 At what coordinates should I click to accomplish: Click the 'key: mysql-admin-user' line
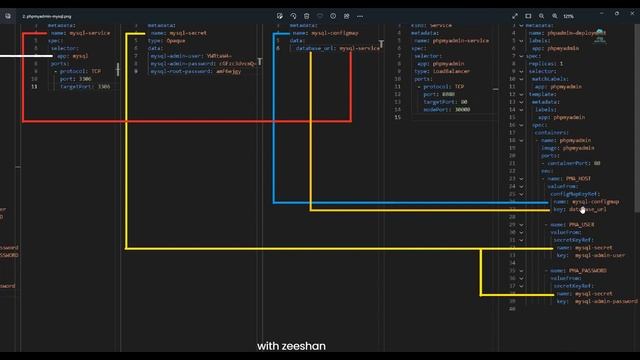coord(591,256)
